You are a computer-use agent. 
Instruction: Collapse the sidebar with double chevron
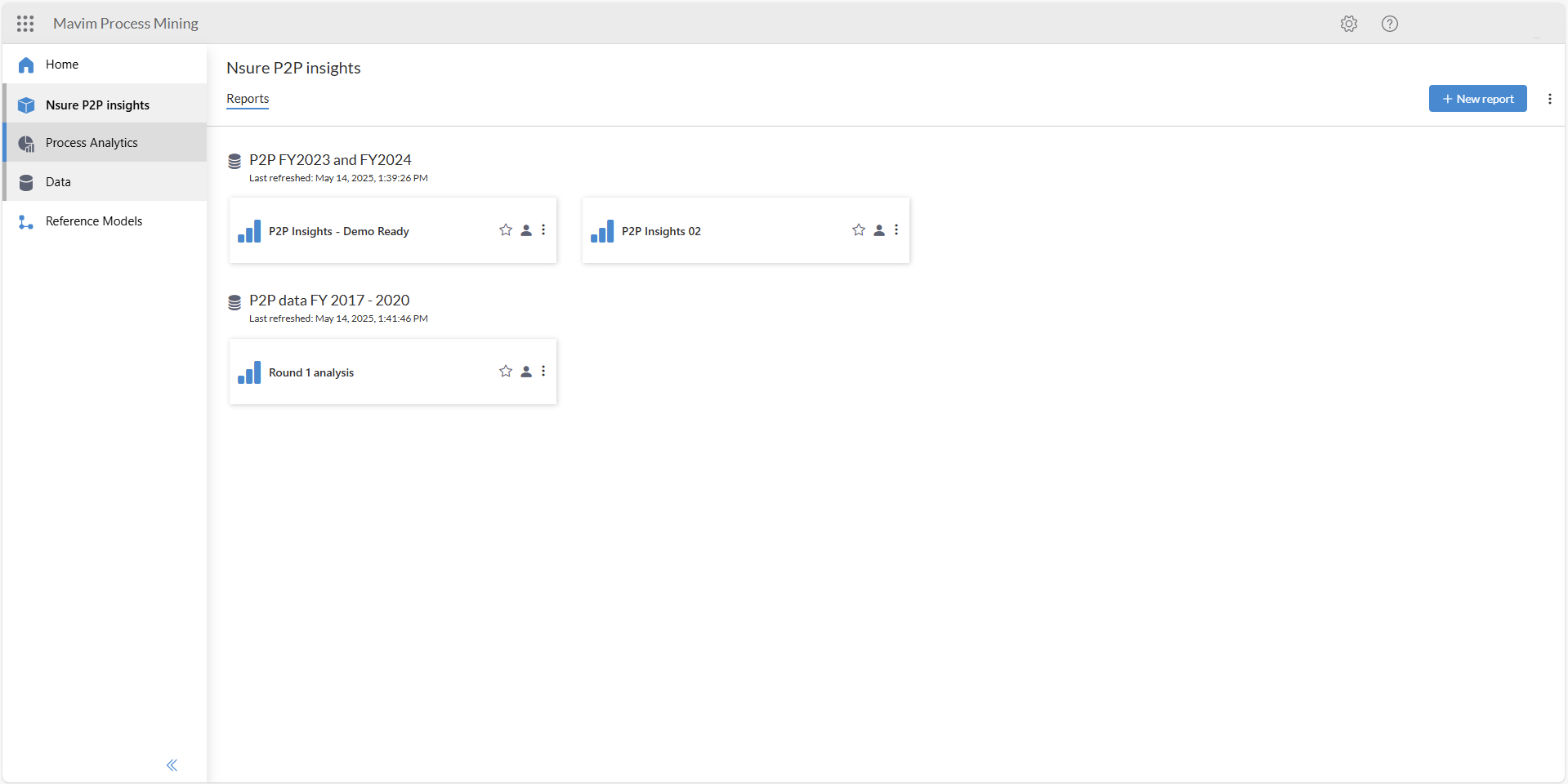pos(172,765)
